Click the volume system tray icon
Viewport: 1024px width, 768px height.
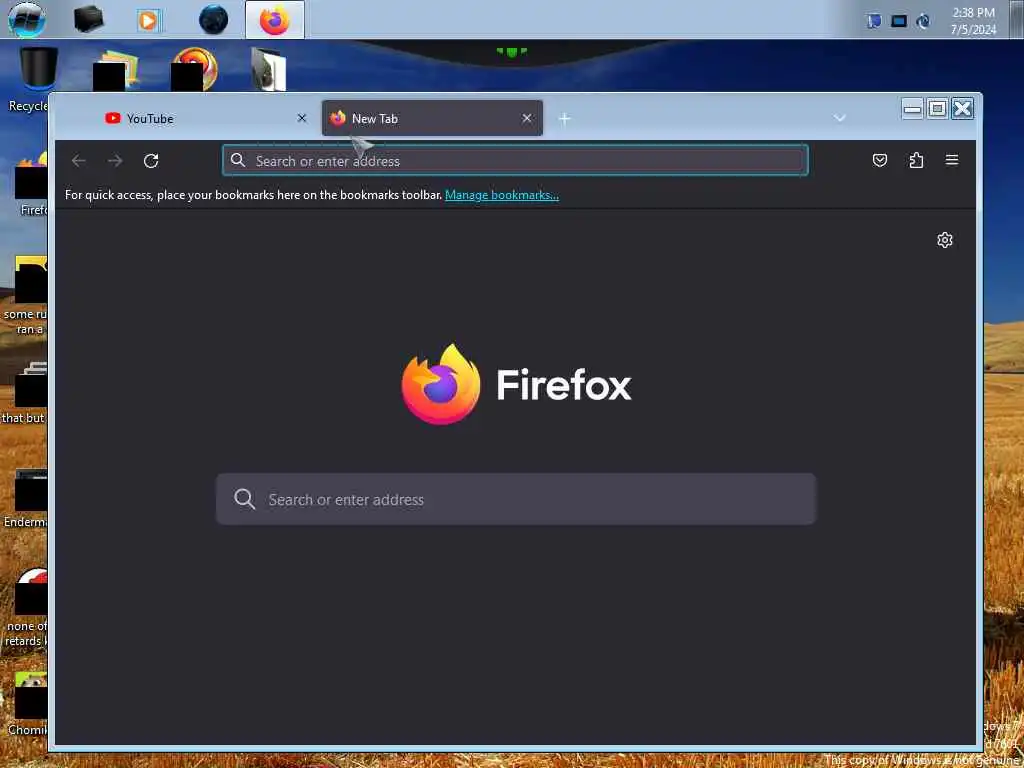coord(923,21)
